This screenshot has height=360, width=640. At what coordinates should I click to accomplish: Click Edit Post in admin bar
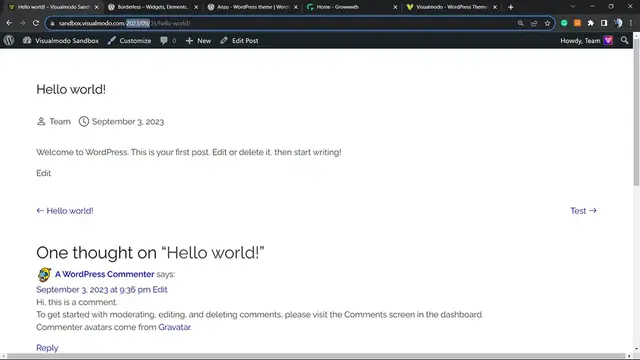coord(239,40)
